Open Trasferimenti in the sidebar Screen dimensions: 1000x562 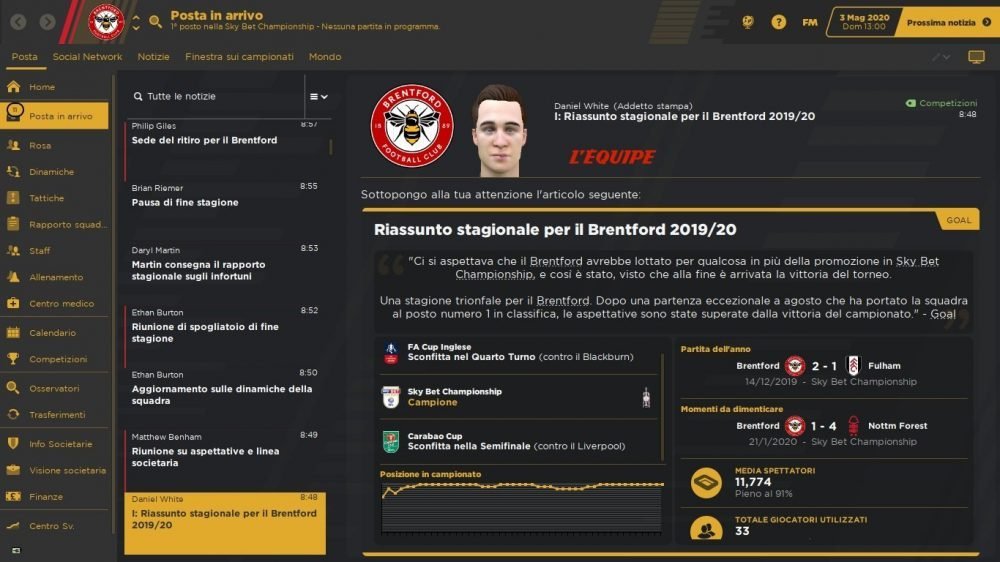(x=55, y=415)
